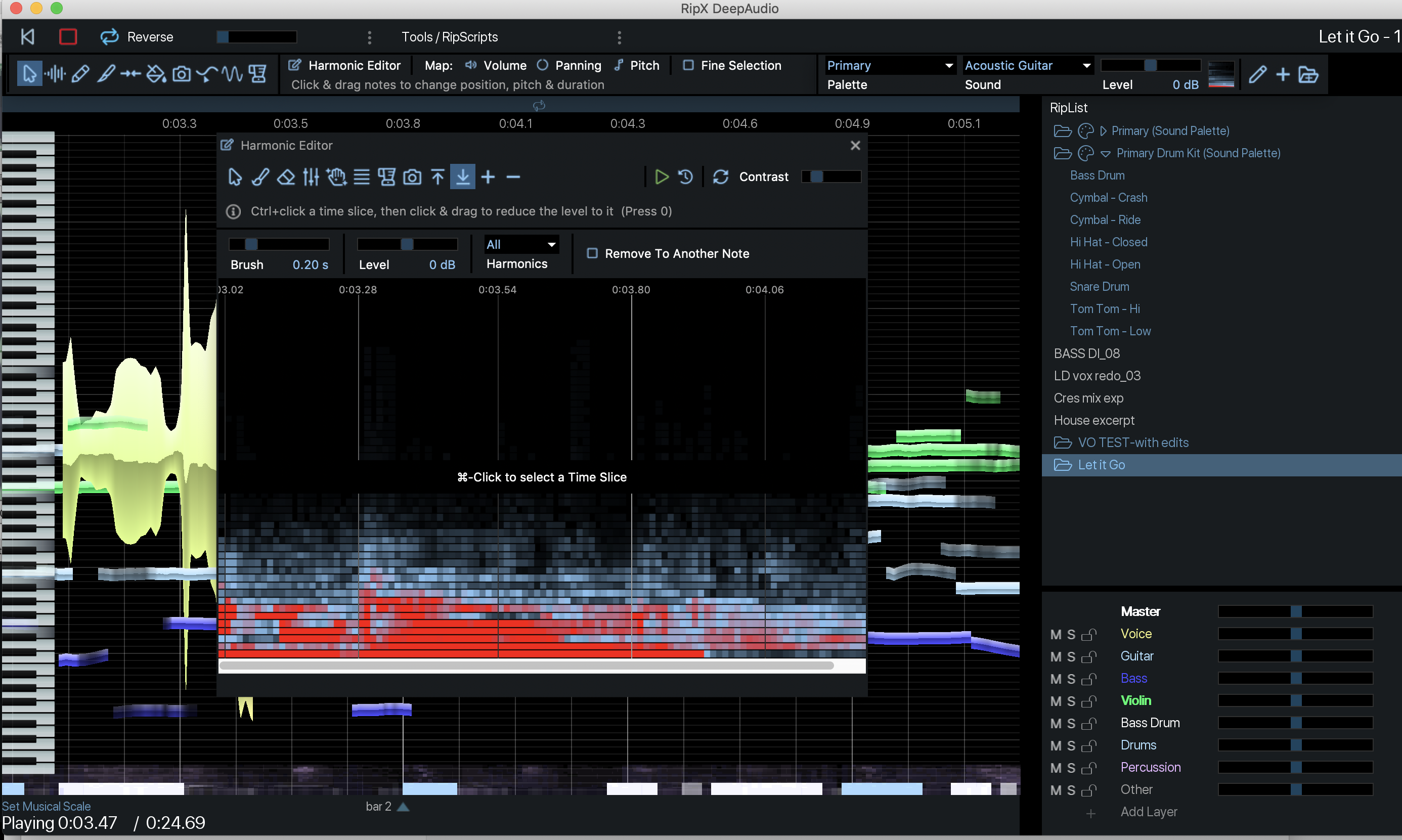Mute the Violin layer
The width and height of the screenshot is (1402, 840).
coord(1056,701)
